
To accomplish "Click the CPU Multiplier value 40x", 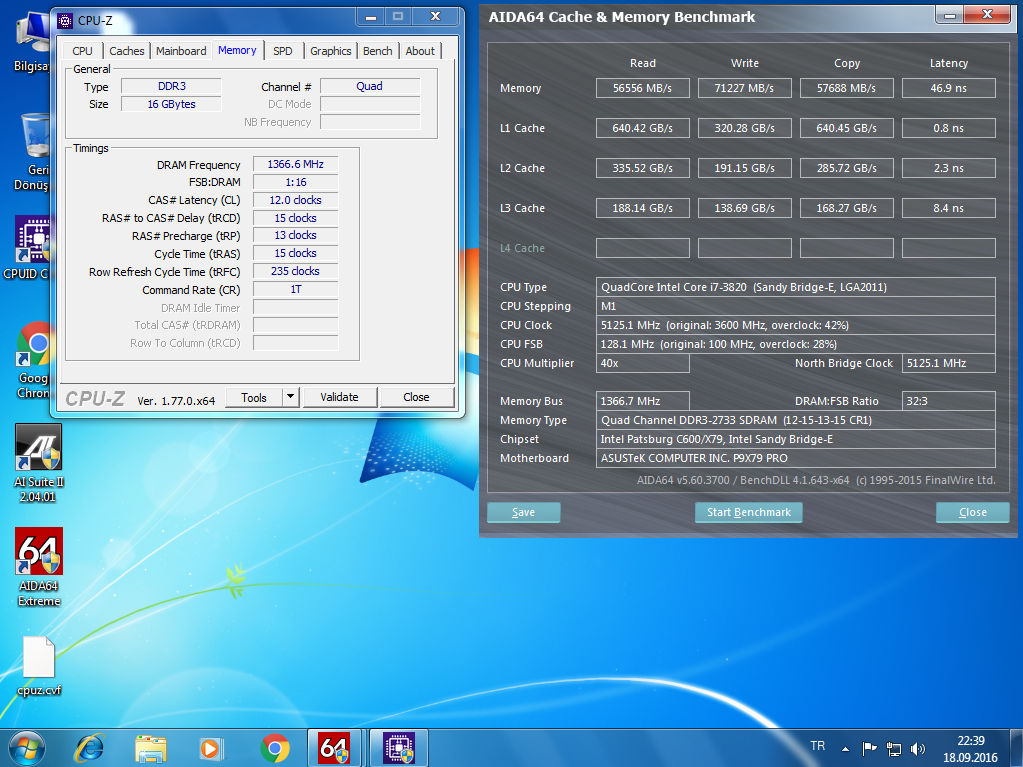I will tap(643, 363).
